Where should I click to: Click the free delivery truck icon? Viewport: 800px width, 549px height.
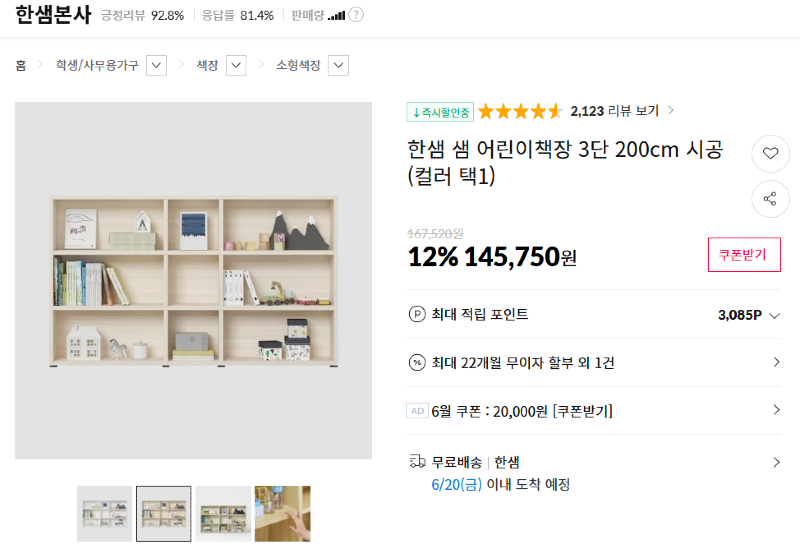[417, 462]
